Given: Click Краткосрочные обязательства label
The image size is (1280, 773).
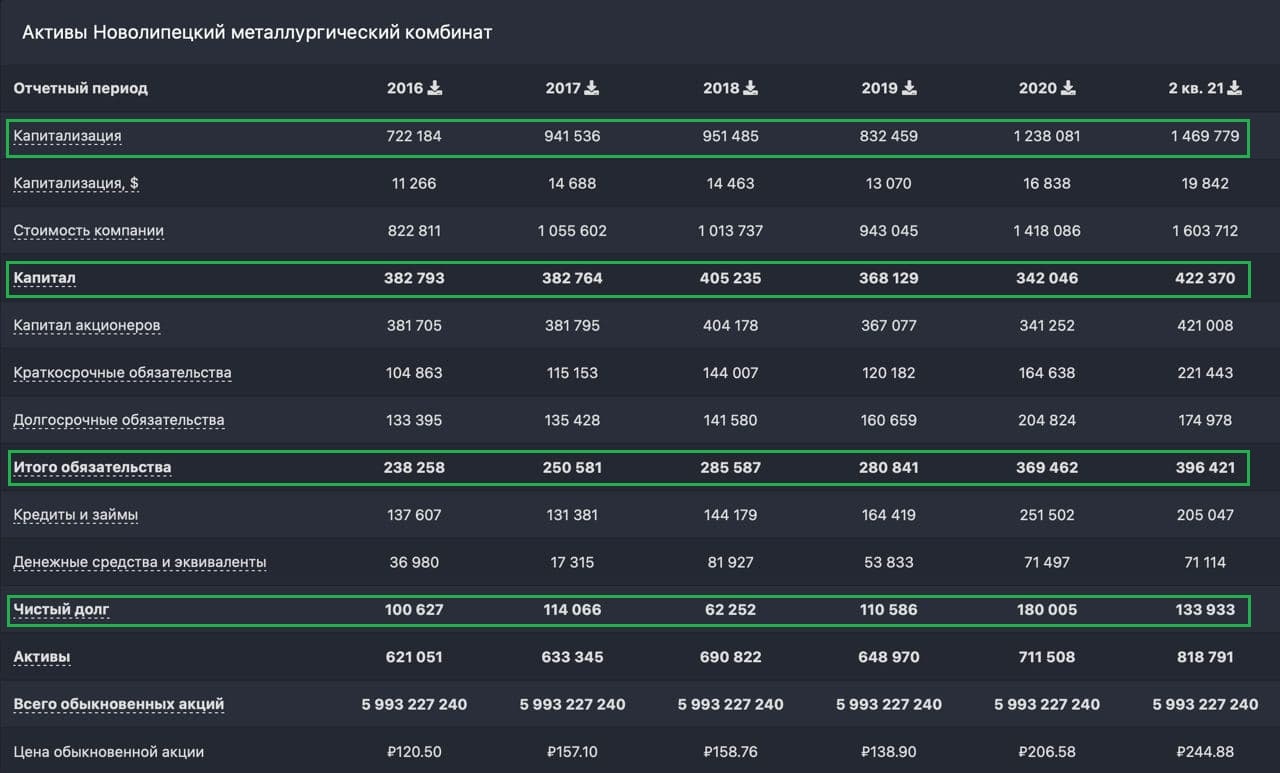Looking at the screenshot, I should [x=122, y=373].
